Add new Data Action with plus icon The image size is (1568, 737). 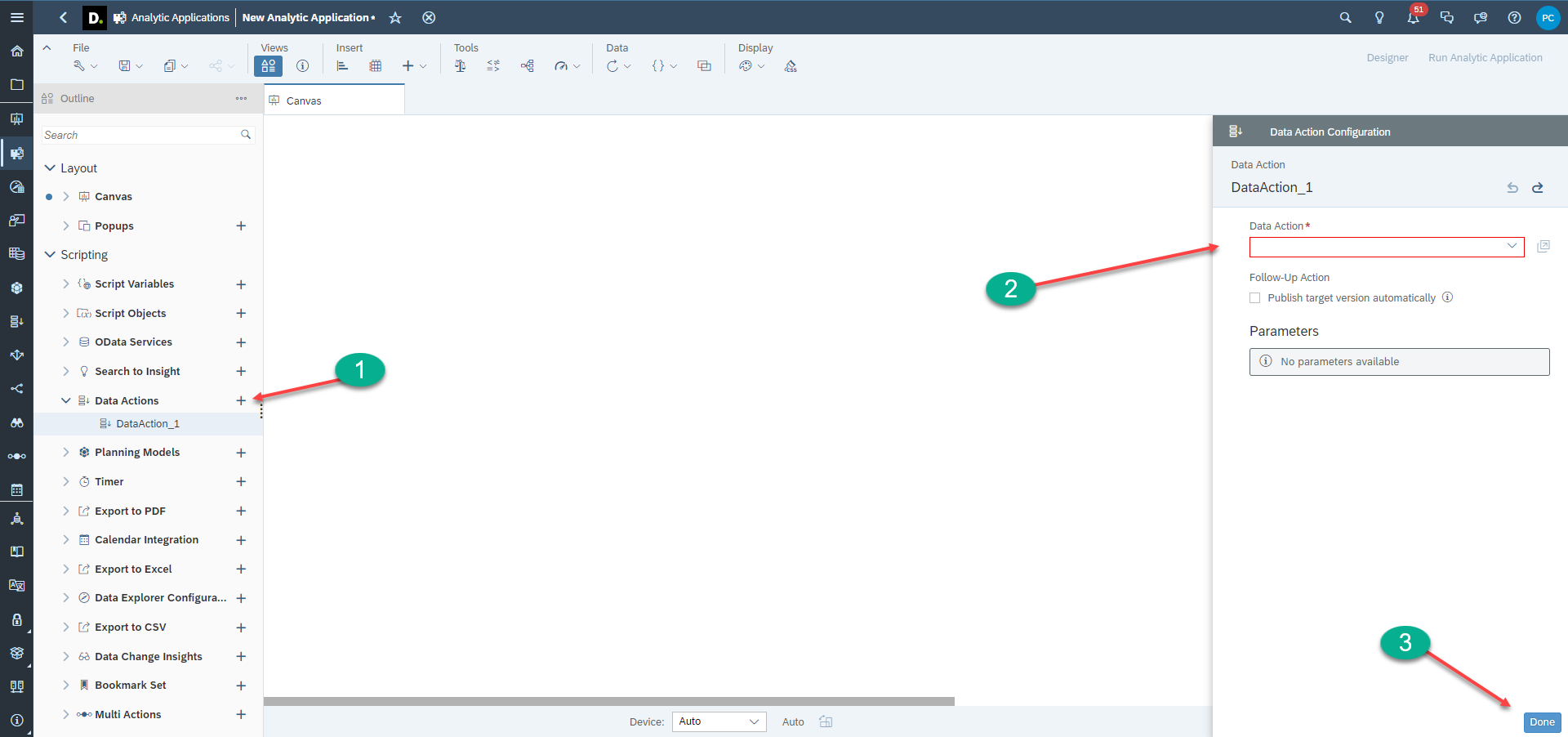[241, 400]
